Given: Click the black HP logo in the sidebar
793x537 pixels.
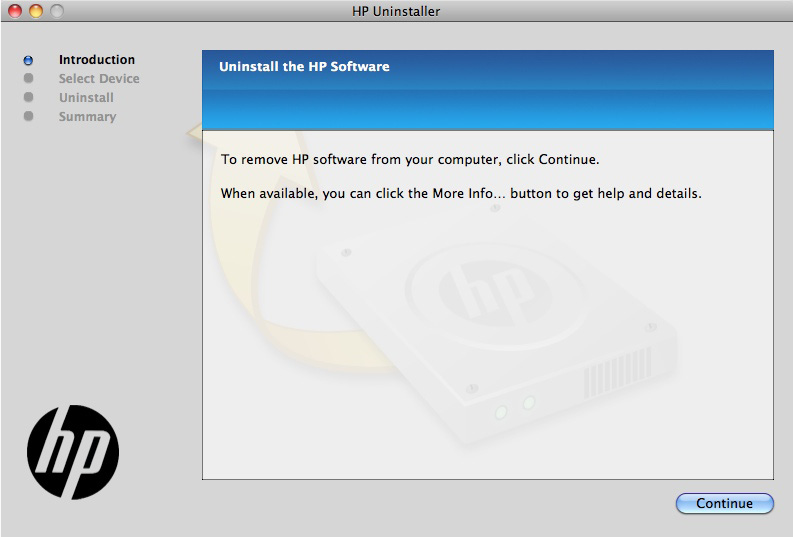Looking at the screenshot, I should (x=72, y=452).
